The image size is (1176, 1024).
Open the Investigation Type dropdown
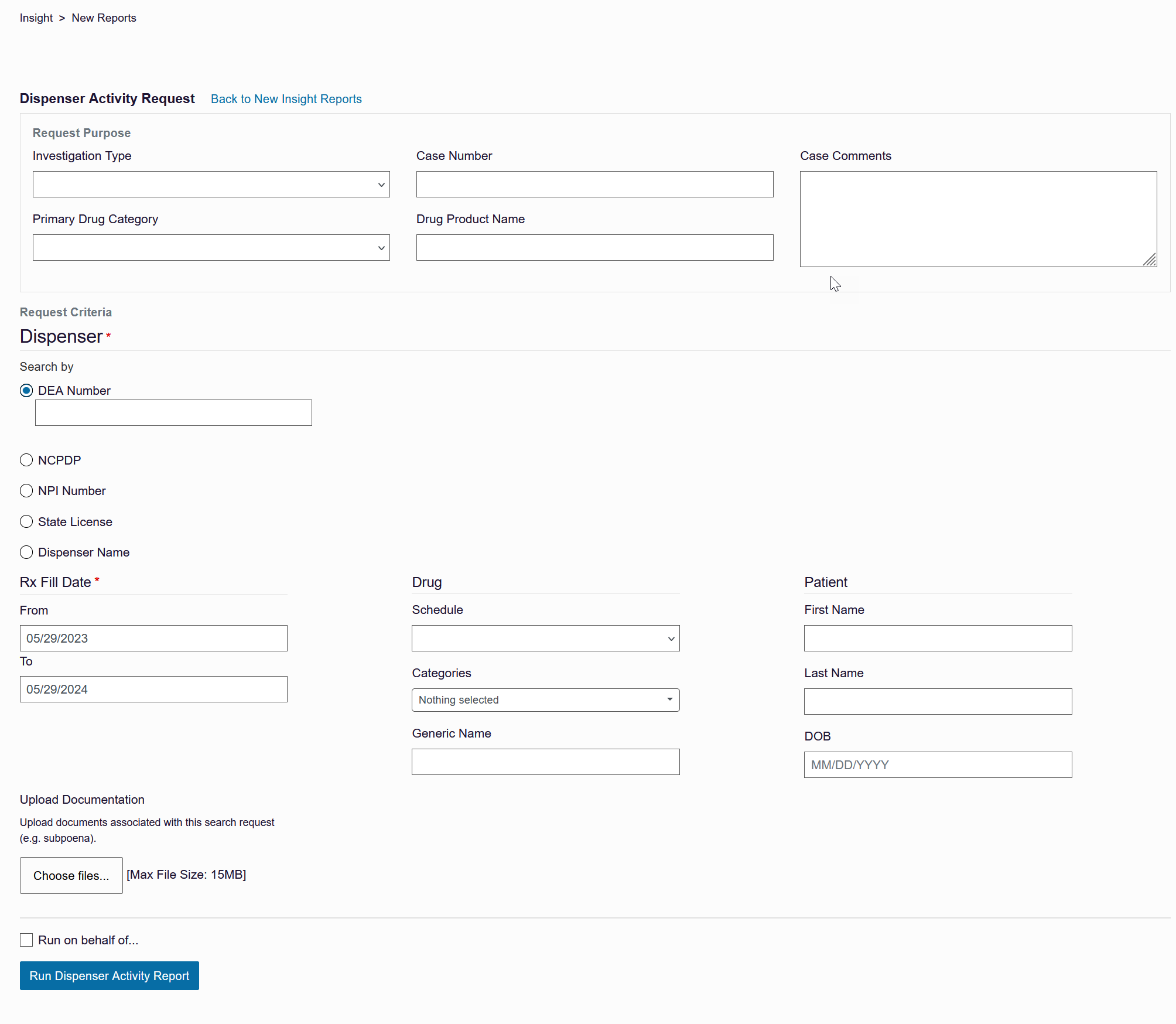[211, 184]
